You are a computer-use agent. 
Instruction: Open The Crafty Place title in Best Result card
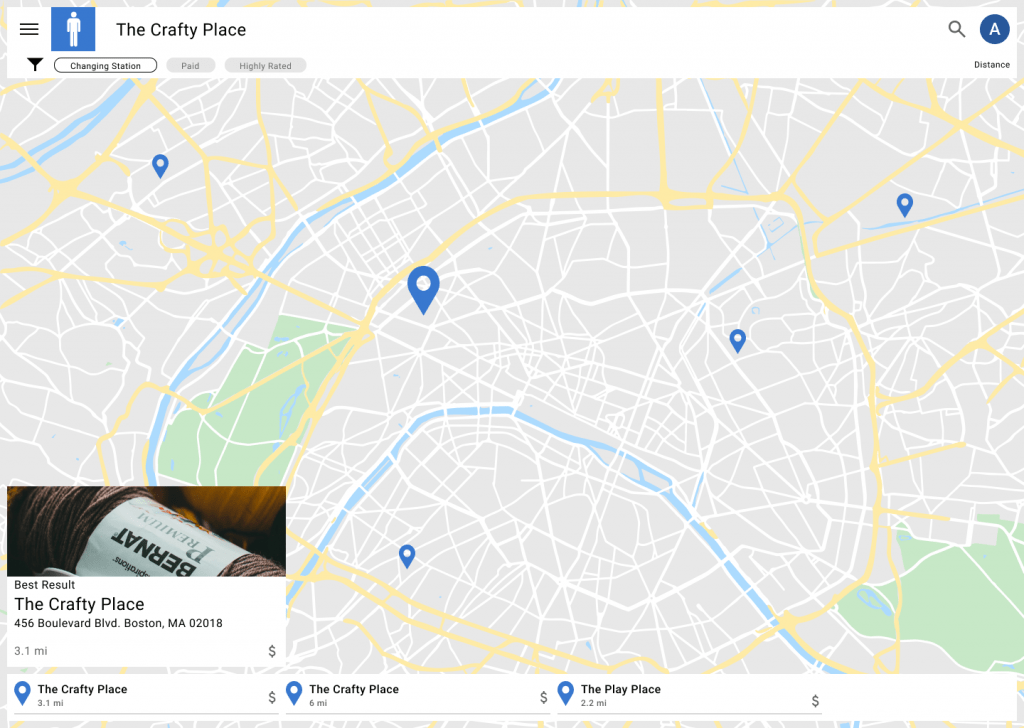(x=79, y=604)
